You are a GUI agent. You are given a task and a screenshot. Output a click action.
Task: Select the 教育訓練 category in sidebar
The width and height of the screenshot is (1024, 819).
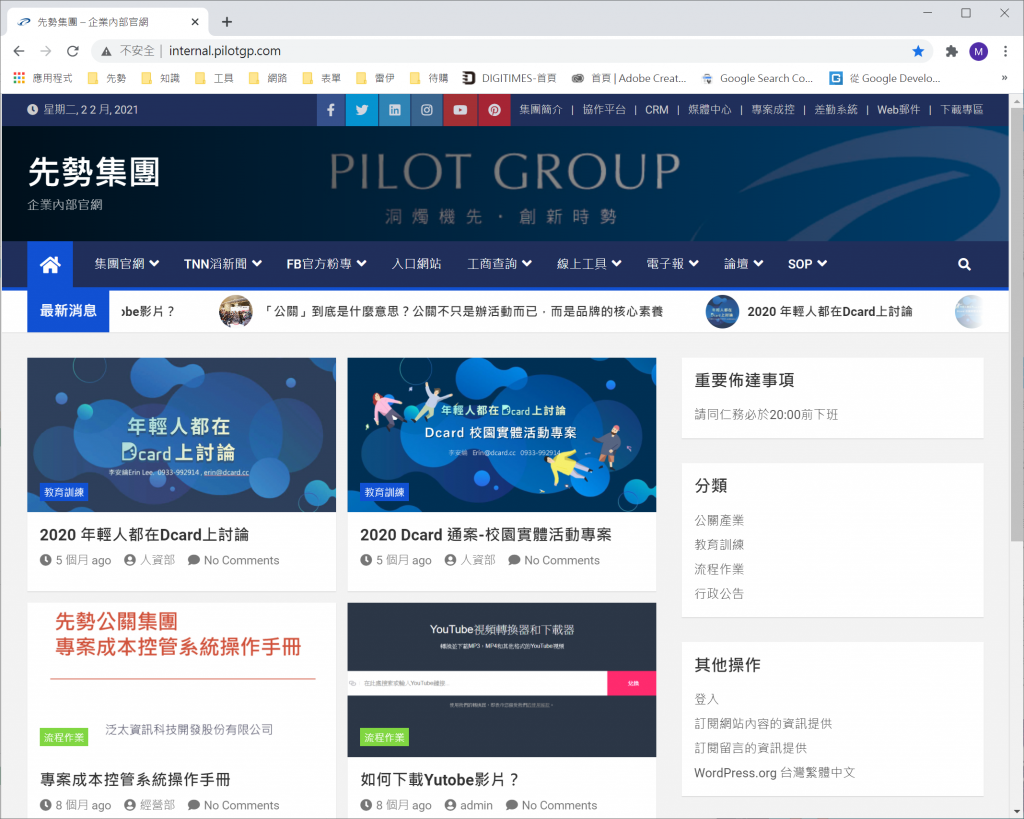click(x=719, y=545)
